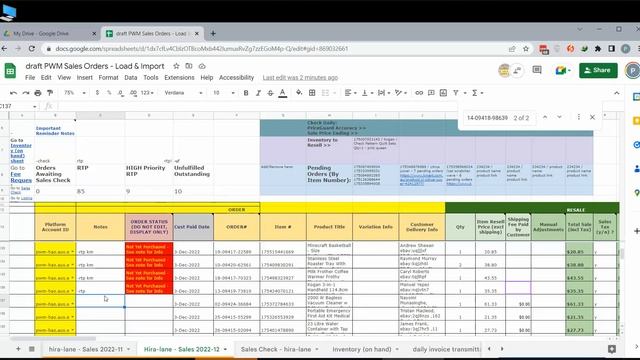Click the Share button

click(x=598, y=70)
